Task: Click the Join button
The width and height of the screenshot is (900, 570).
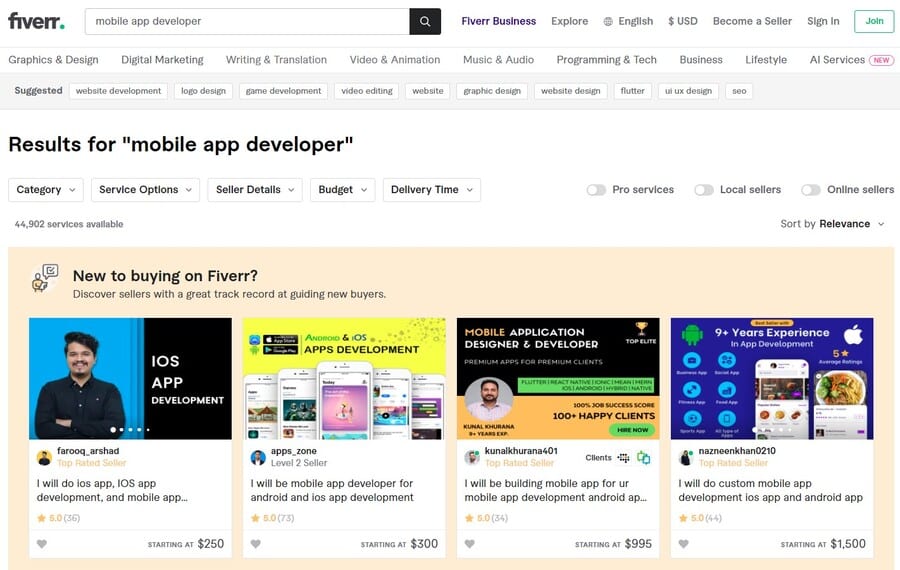Action: pos(874,21)
